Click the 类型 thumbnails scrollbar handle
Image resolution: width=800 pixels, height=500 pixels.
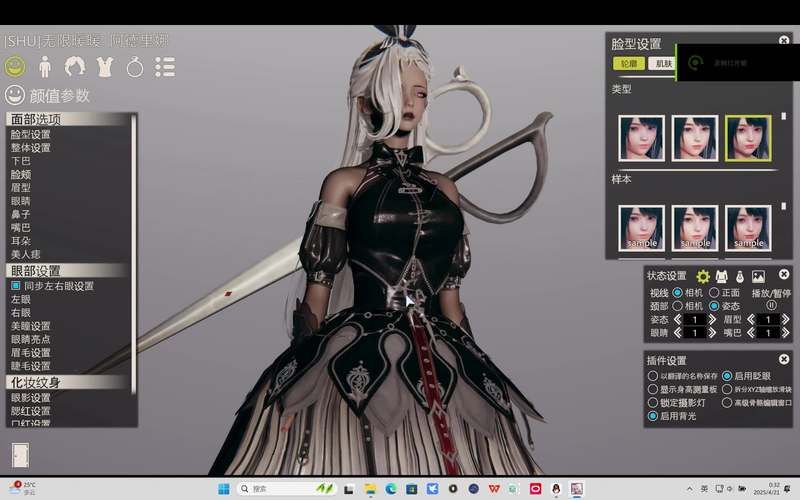pos(784,116)
